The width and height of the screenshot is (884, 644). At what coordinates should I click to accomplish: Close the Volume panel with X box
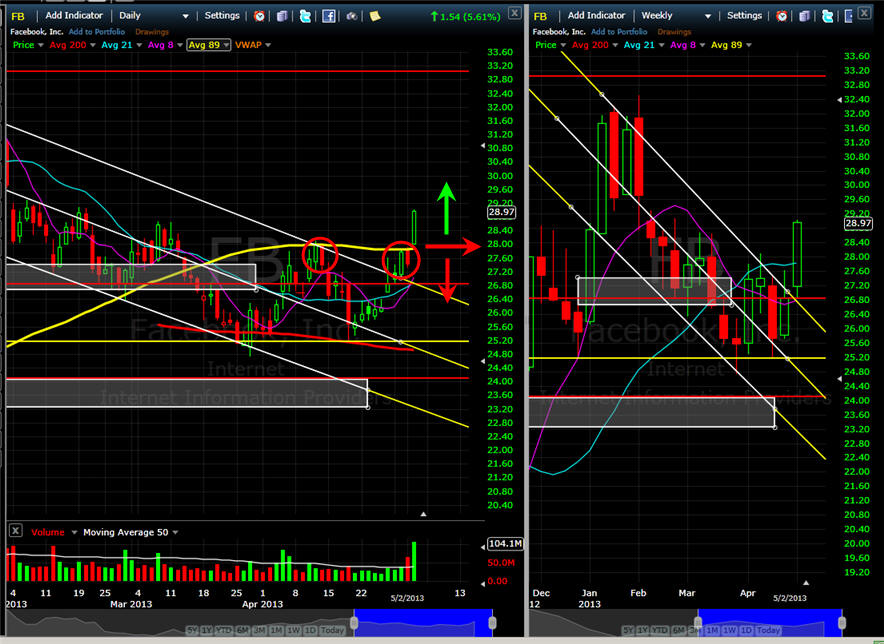[15, 532]
